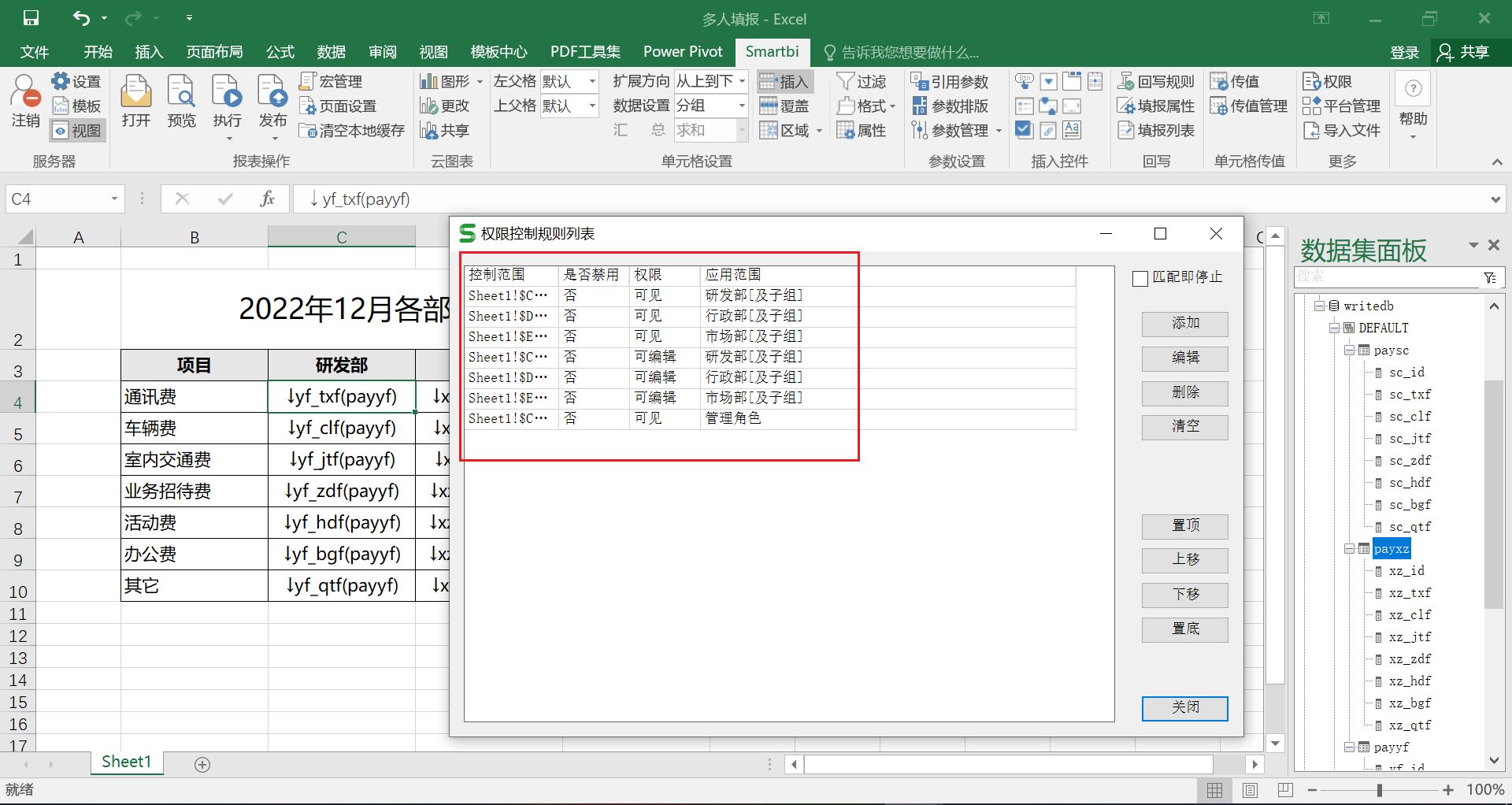1512x805 pixels.
Task: Collapse the writedb tree node
Action: (1319, 306)
